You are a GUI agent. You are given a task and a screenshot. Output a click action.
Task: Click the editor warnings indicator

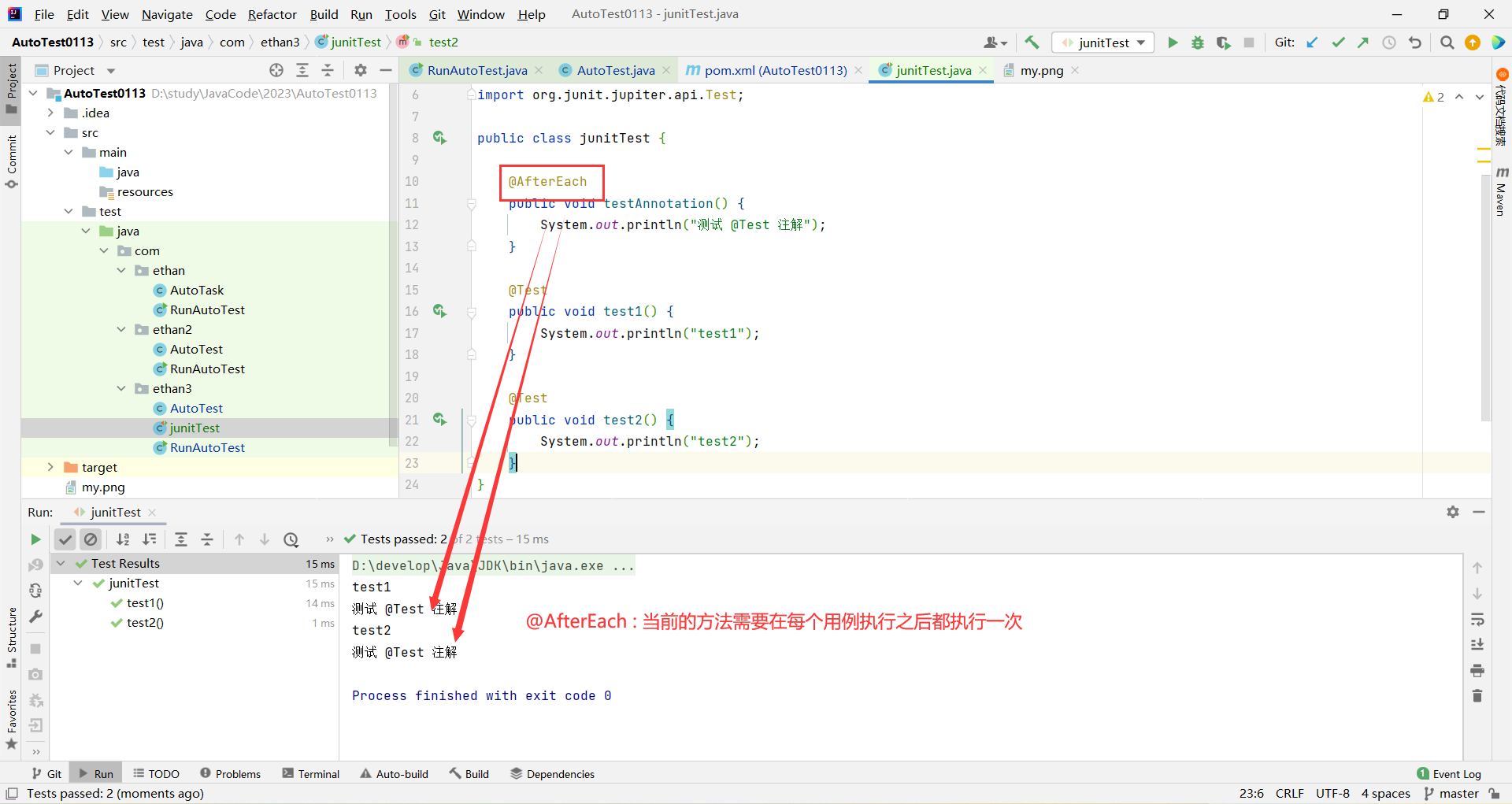[1434, 97]
